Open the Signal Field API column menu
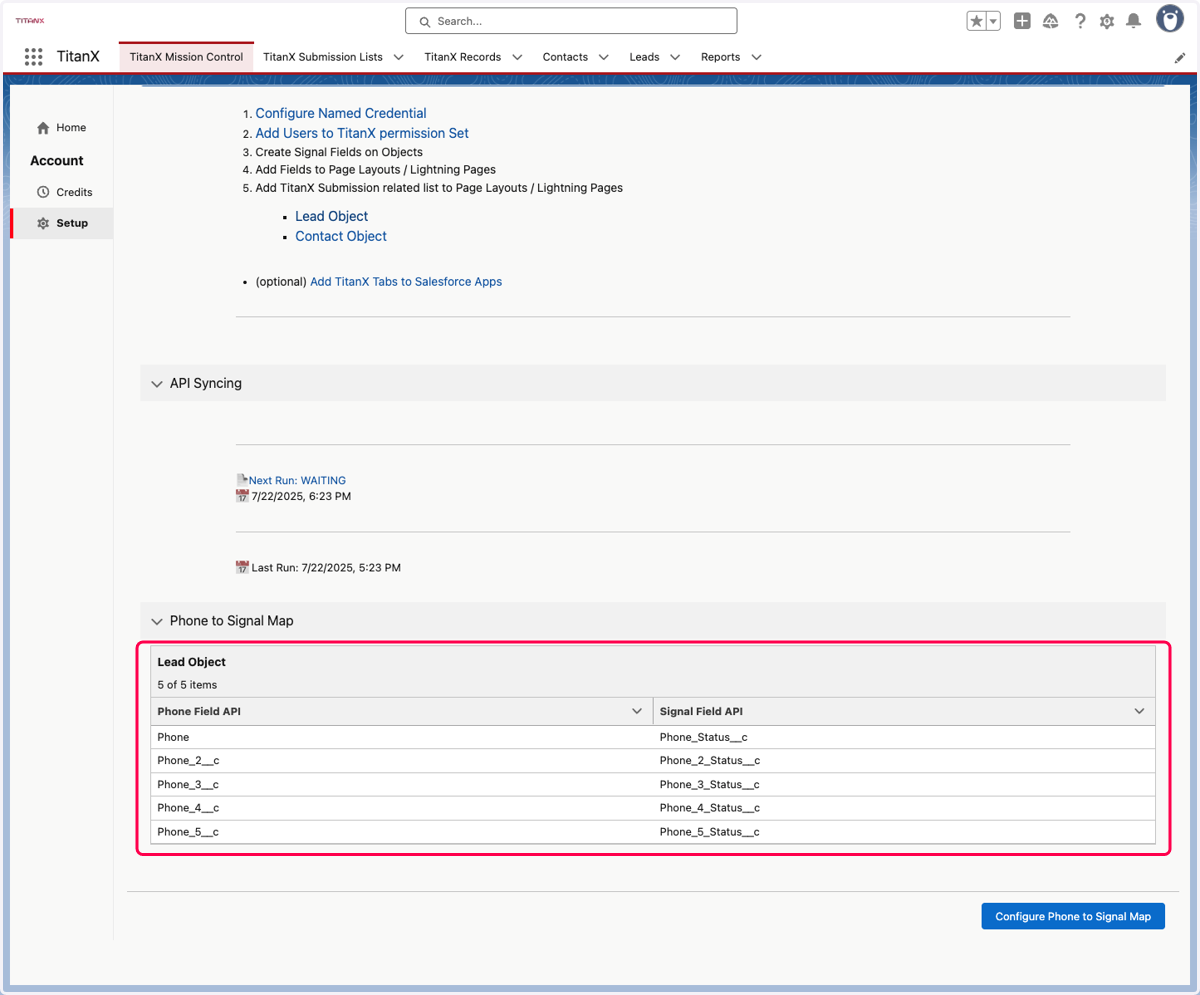 (1140, 711)
